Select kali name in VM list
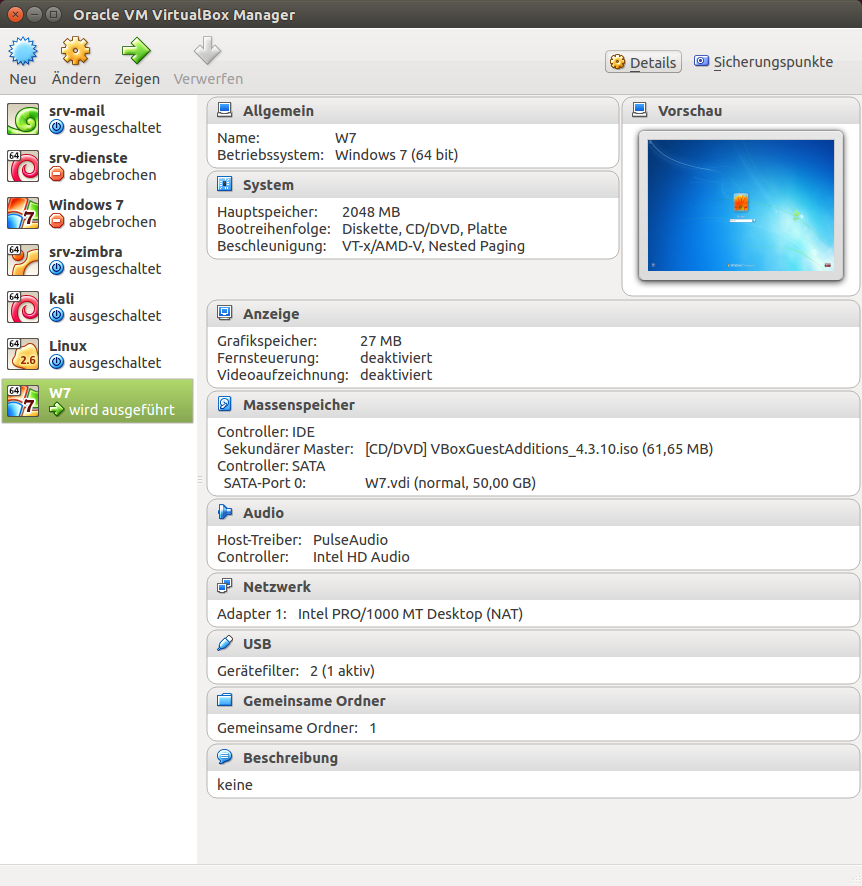The width and height of the screenshot is (862, 886). tap(62, 298)
